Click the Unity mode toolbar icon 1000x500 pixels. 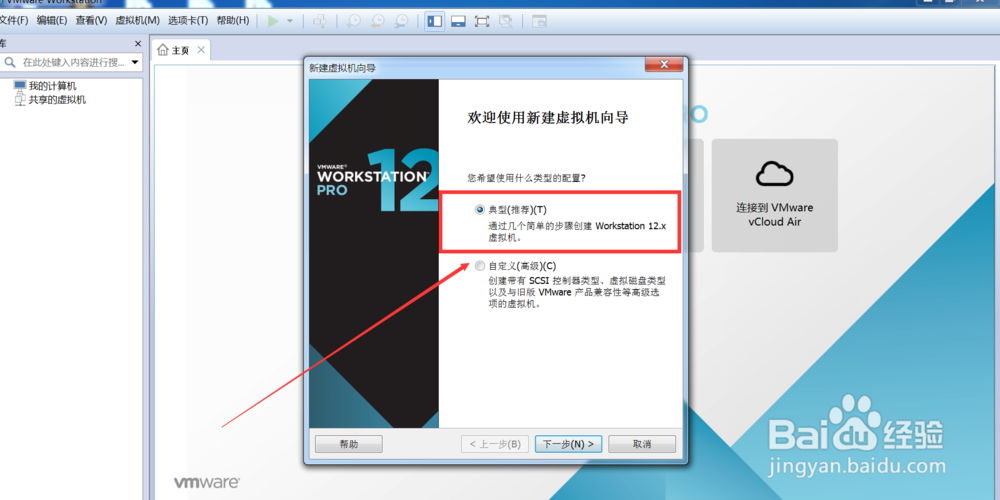pyautogui.click(x=506, y=21)
